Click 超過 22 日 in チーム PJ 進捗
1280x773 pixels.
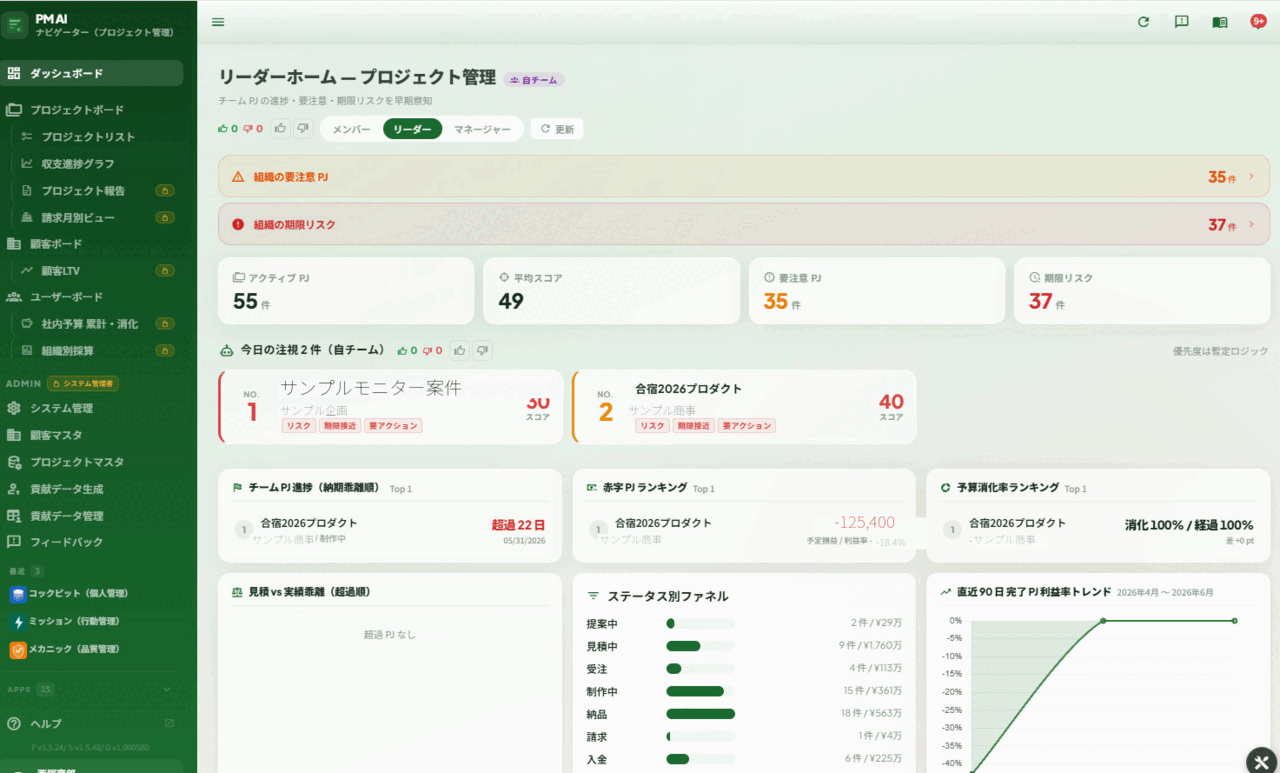[518, 524]
